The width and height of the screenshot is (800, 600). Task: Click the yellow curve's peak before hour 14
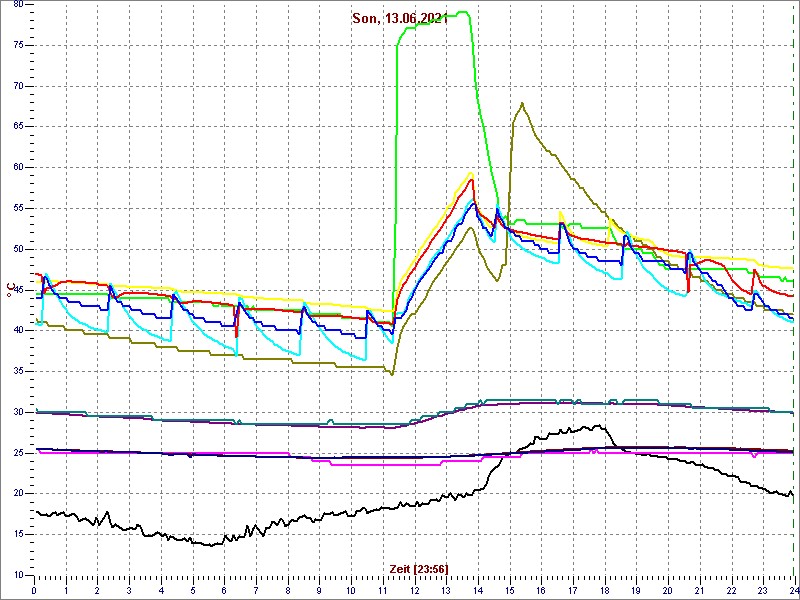coord(471,173)
